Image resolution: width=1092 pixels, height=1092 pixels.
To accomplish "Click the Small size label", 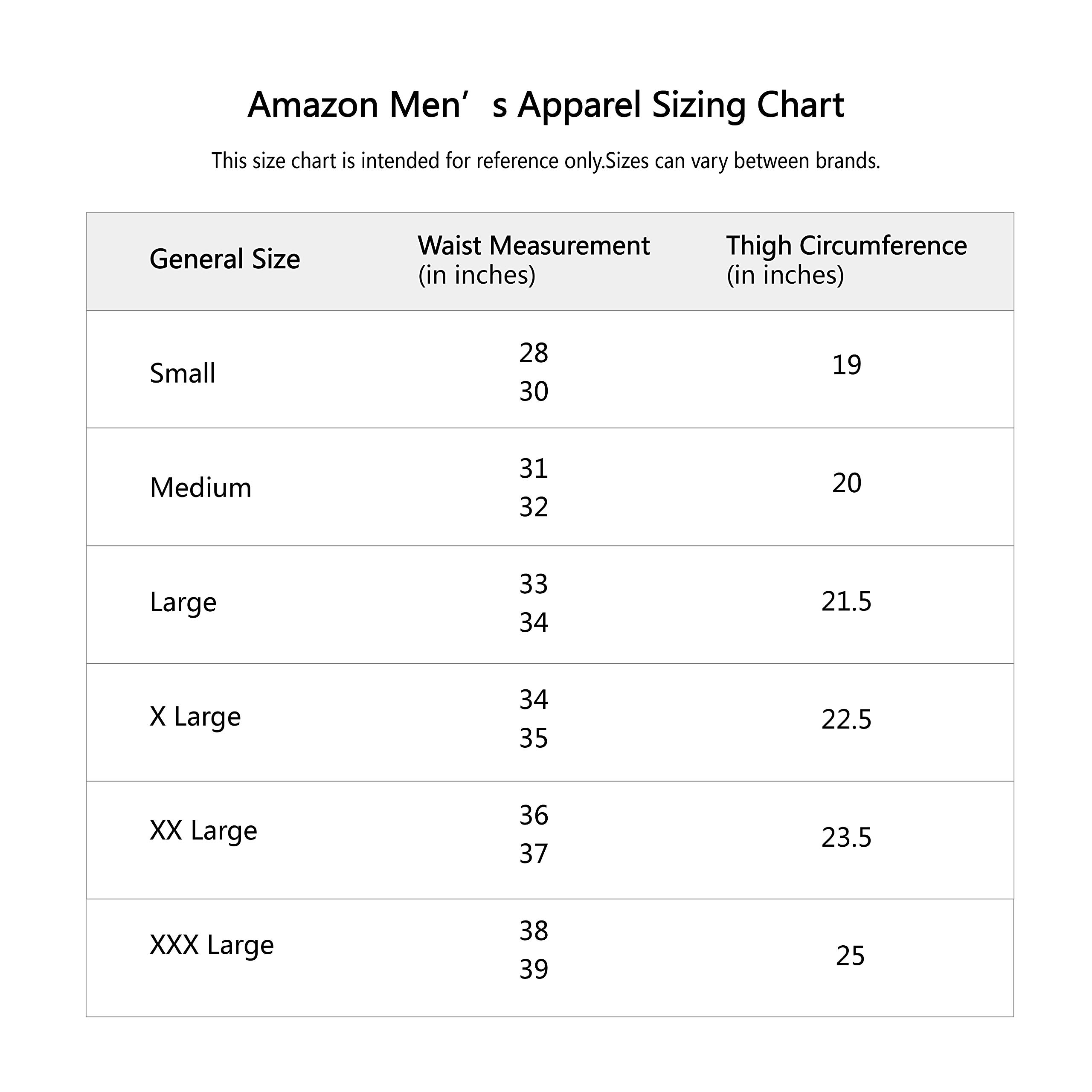I will point(182,374).
